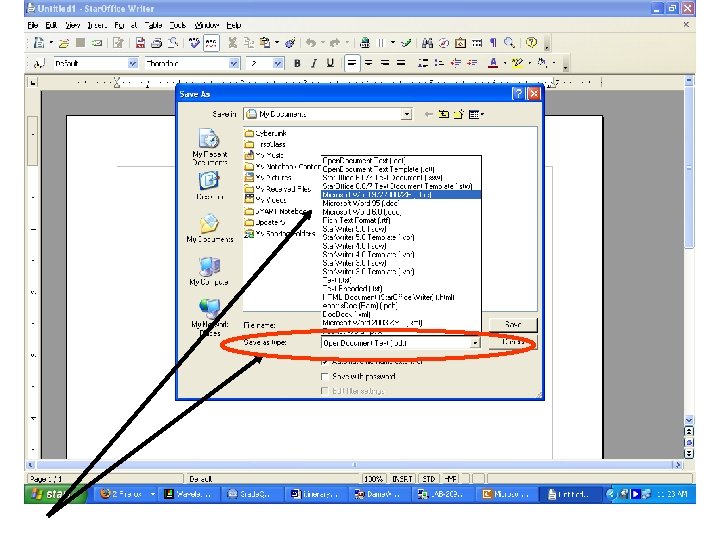Open My Recent Documents in Save As sidebar

(x=209, y=146)
